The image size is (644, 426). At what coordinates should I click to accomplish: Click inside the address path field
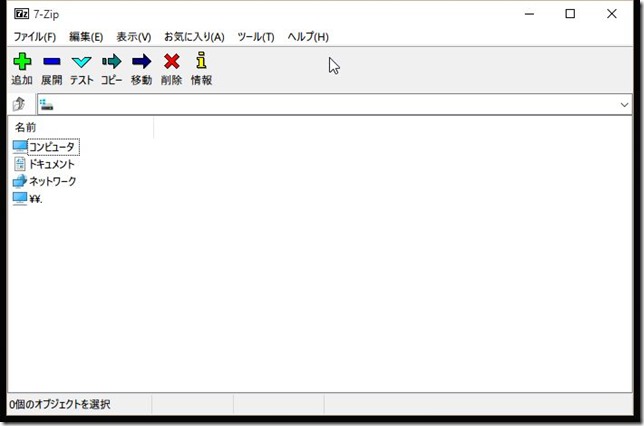coord(335,105)
